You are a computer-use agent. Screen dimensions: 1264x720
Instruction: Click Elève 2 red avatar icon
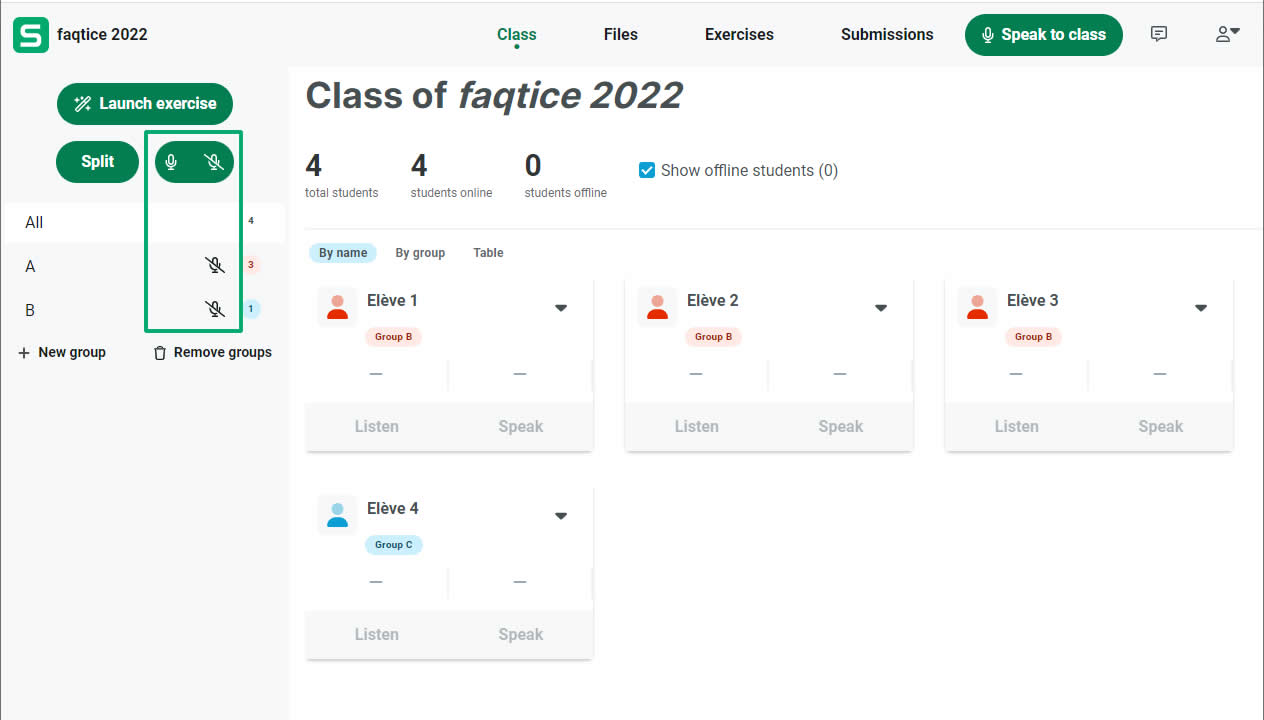pos(657,307)
